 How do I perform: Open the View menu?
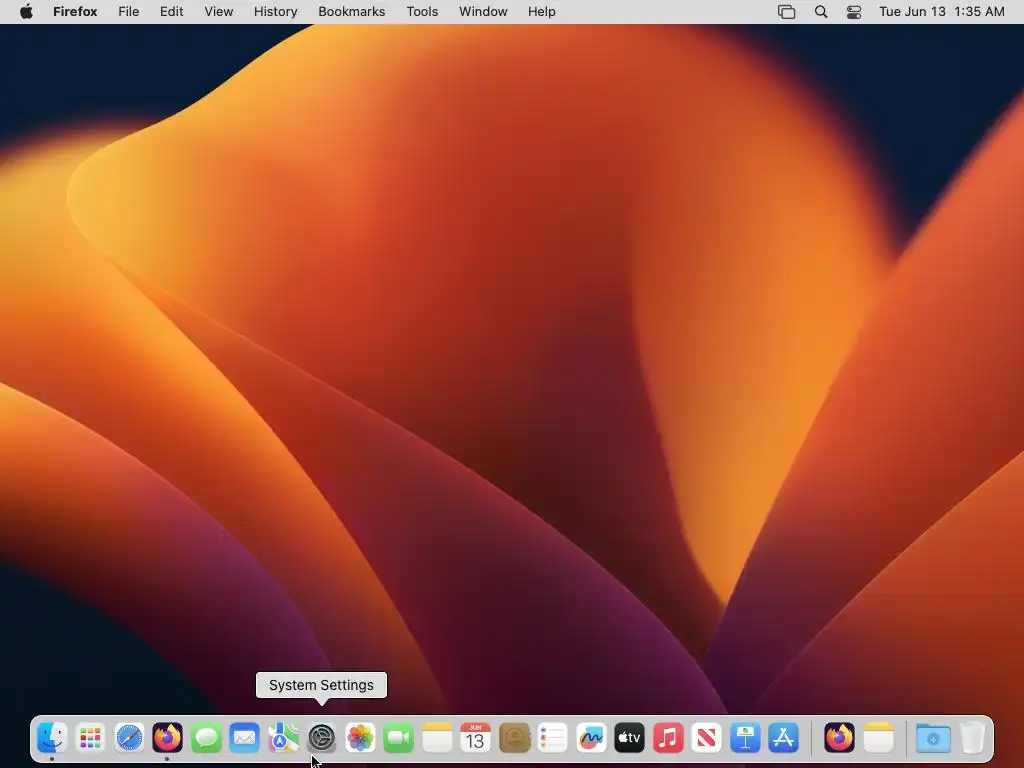point(219,12)
